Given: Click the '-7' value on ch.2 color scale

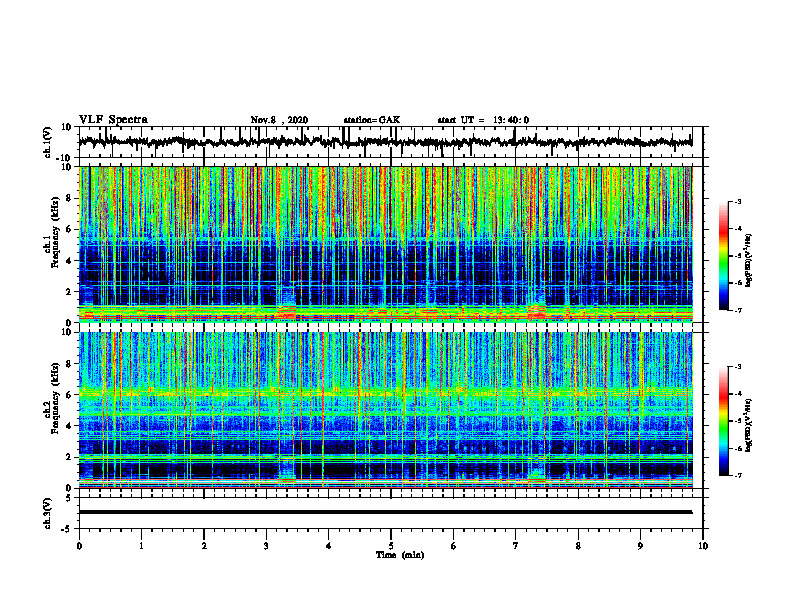Looking at the screenshot, I should [x=737, y=475].
